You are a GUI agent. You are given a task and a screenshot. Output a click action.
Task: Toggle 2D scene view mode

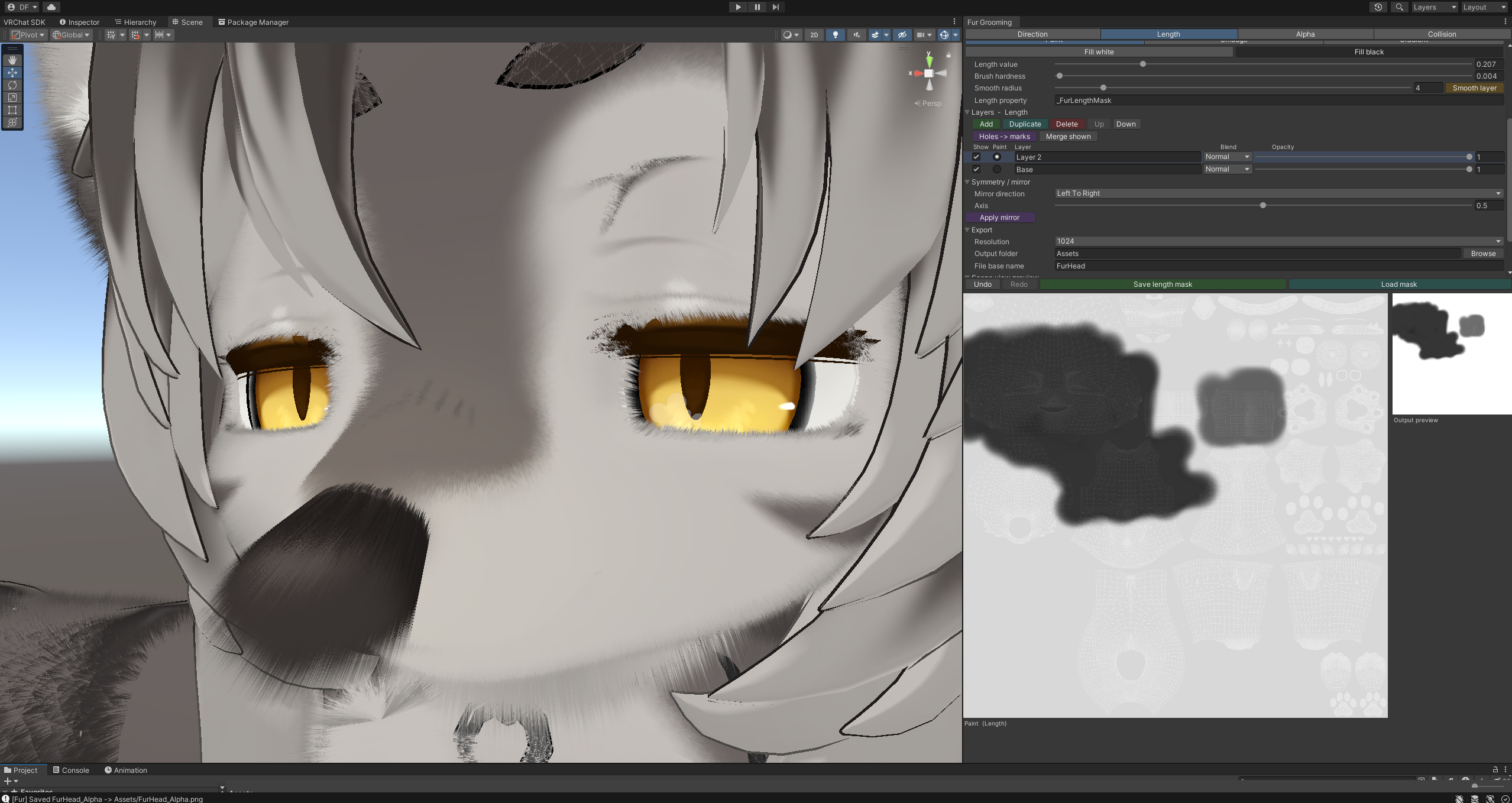(814, 35)
